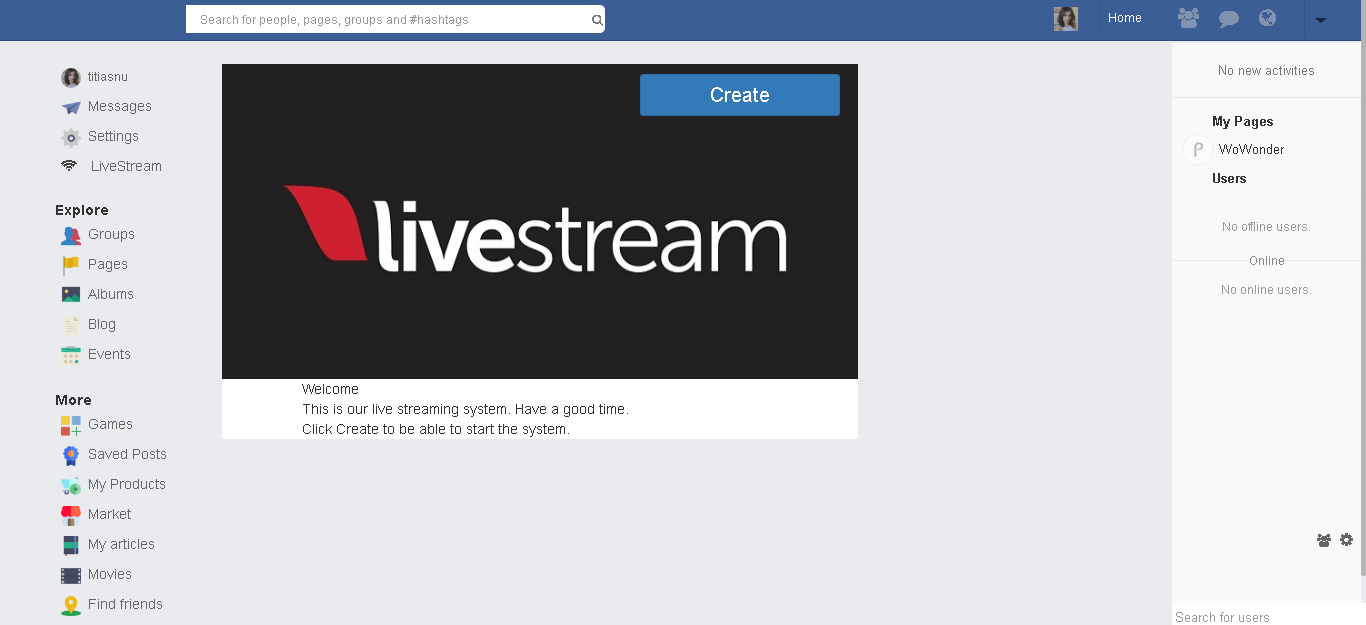Click 'This is our live streaming system' text
The image size is (1366, 625).
(465, 410)
